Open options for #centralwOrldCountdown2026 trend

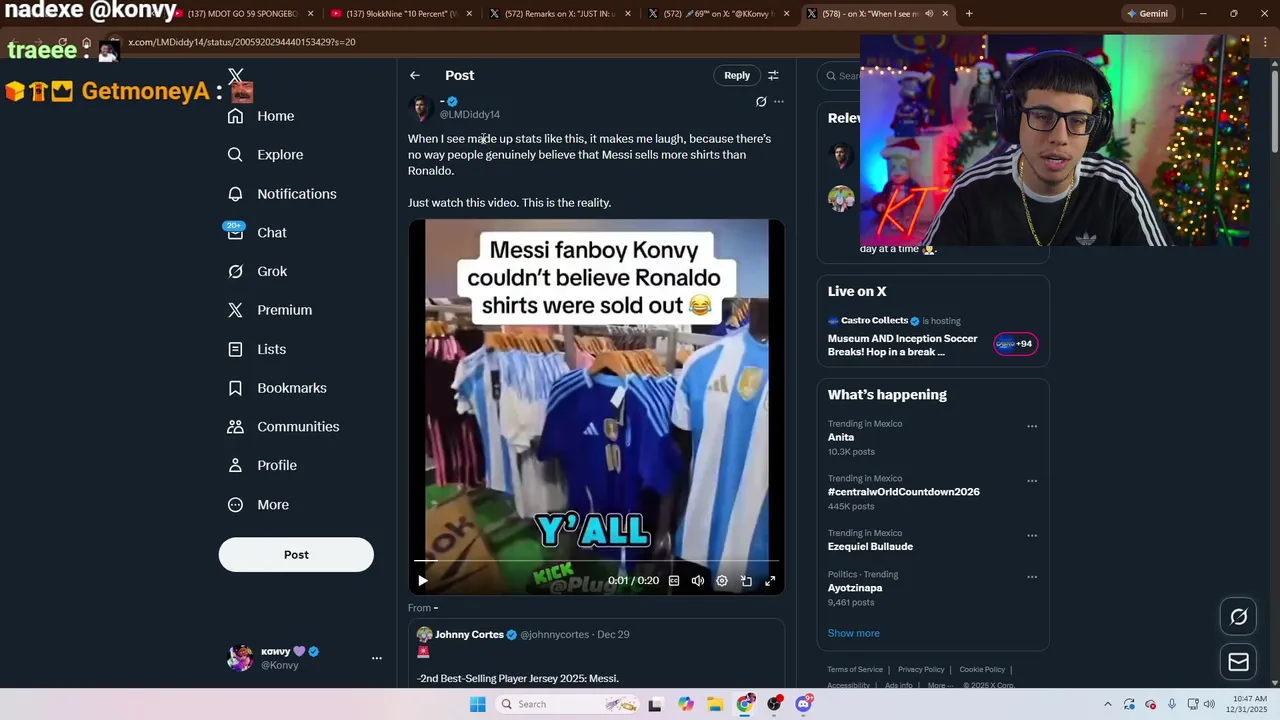tap(1032, 481)
